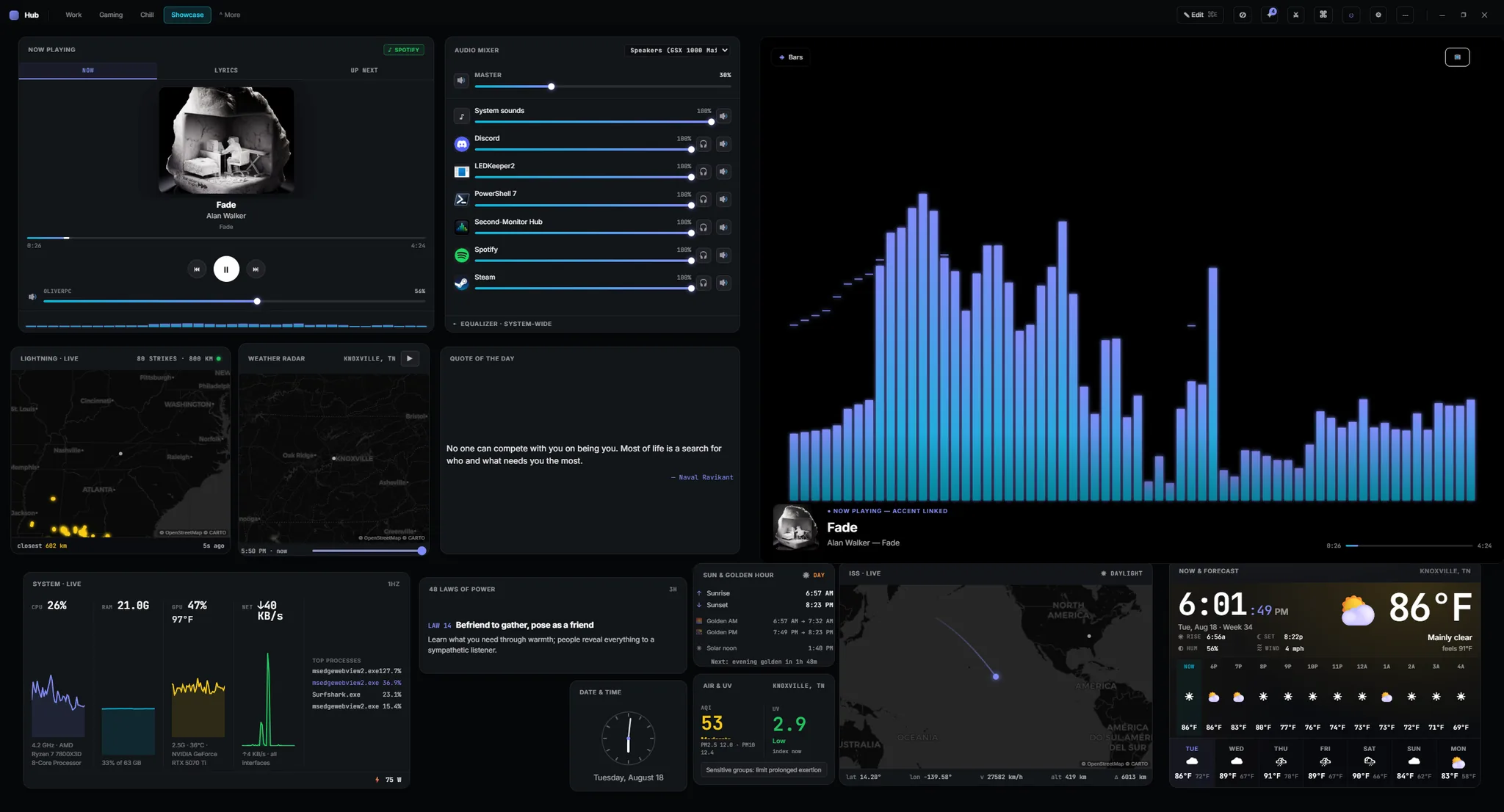1504x812 pixels.
Task: Toggle headphone routing for LEDKeeper2
Action: (x=704, y=172)
